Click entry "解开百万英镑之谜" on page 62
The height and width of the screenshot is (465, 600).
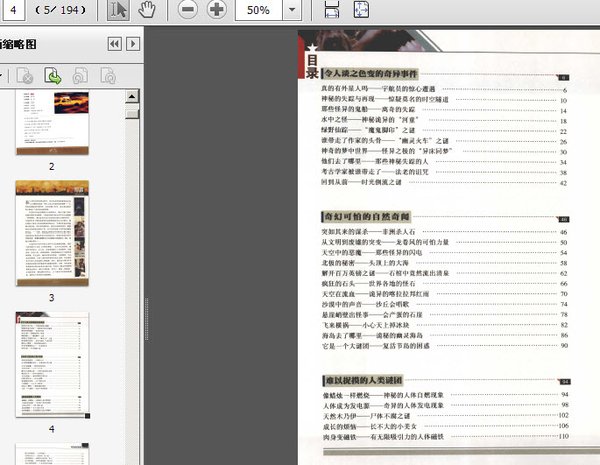(385, 273)
